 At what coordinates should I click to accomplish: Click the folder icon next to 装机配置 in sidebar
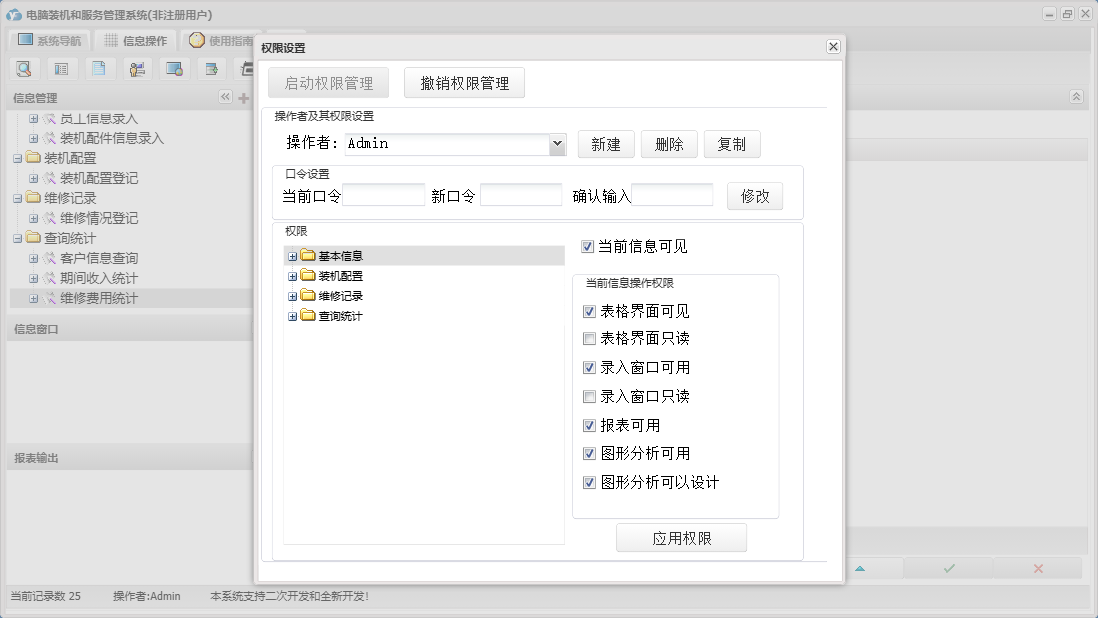(34, 157)
